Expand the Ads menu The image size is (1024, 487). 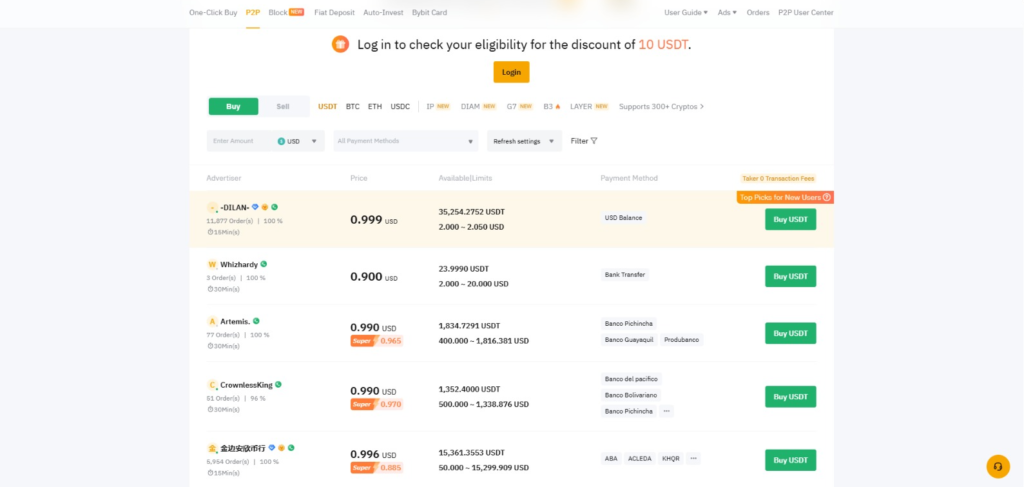[727, 12]
